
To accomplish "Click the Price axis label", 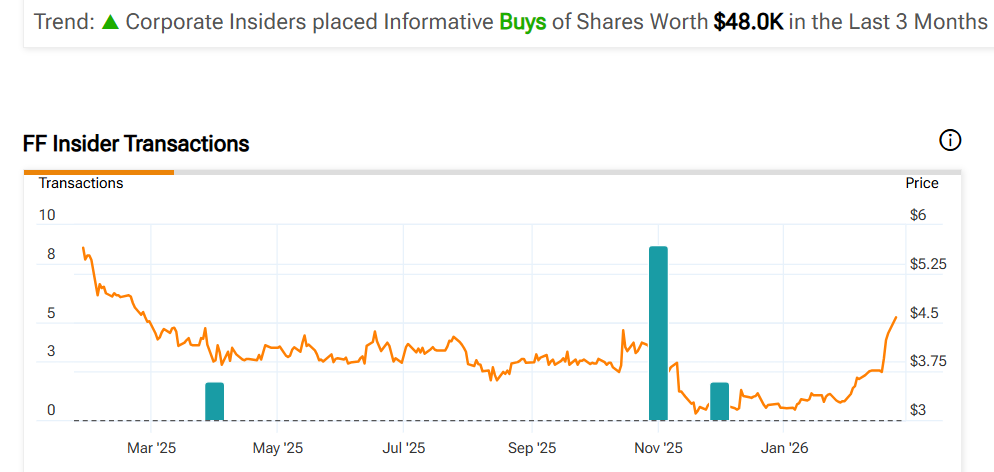I will click(x=922, y=183).
